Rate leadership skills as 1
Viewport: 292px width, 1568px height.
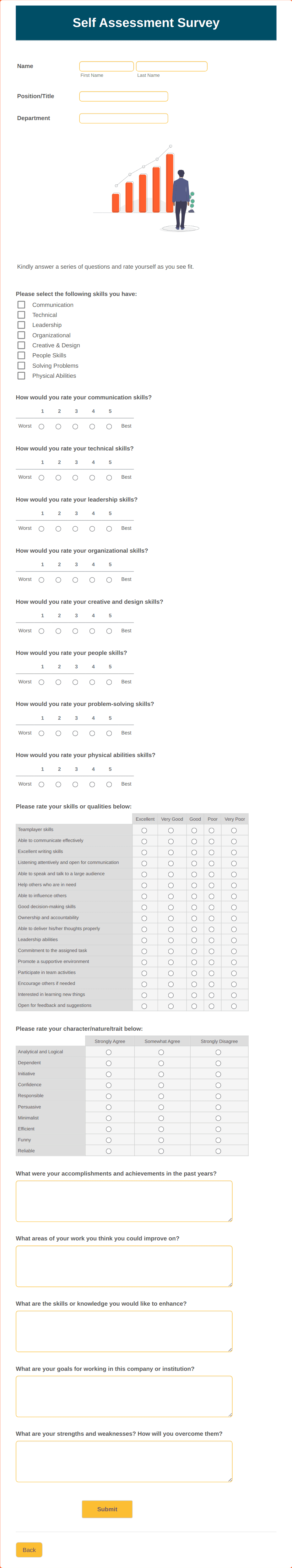pyautogui.click(x=41, y=528)
